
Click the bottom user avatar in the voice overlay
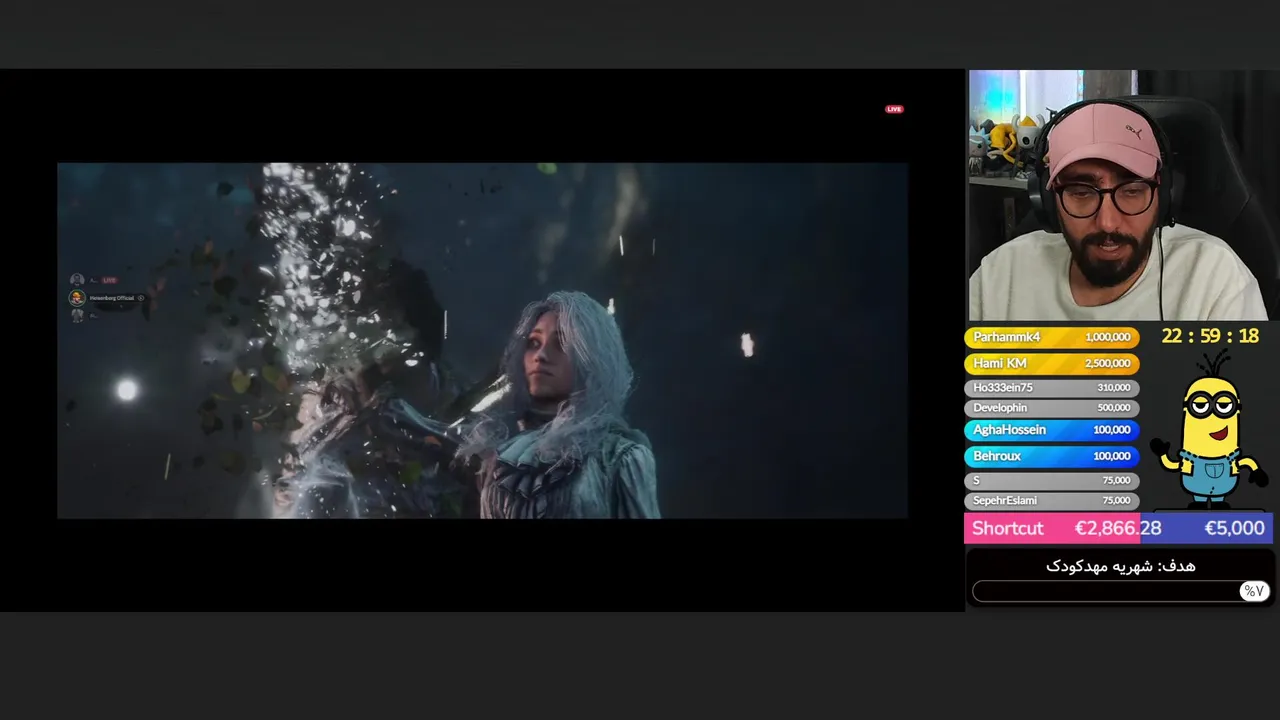pos(77,315)
